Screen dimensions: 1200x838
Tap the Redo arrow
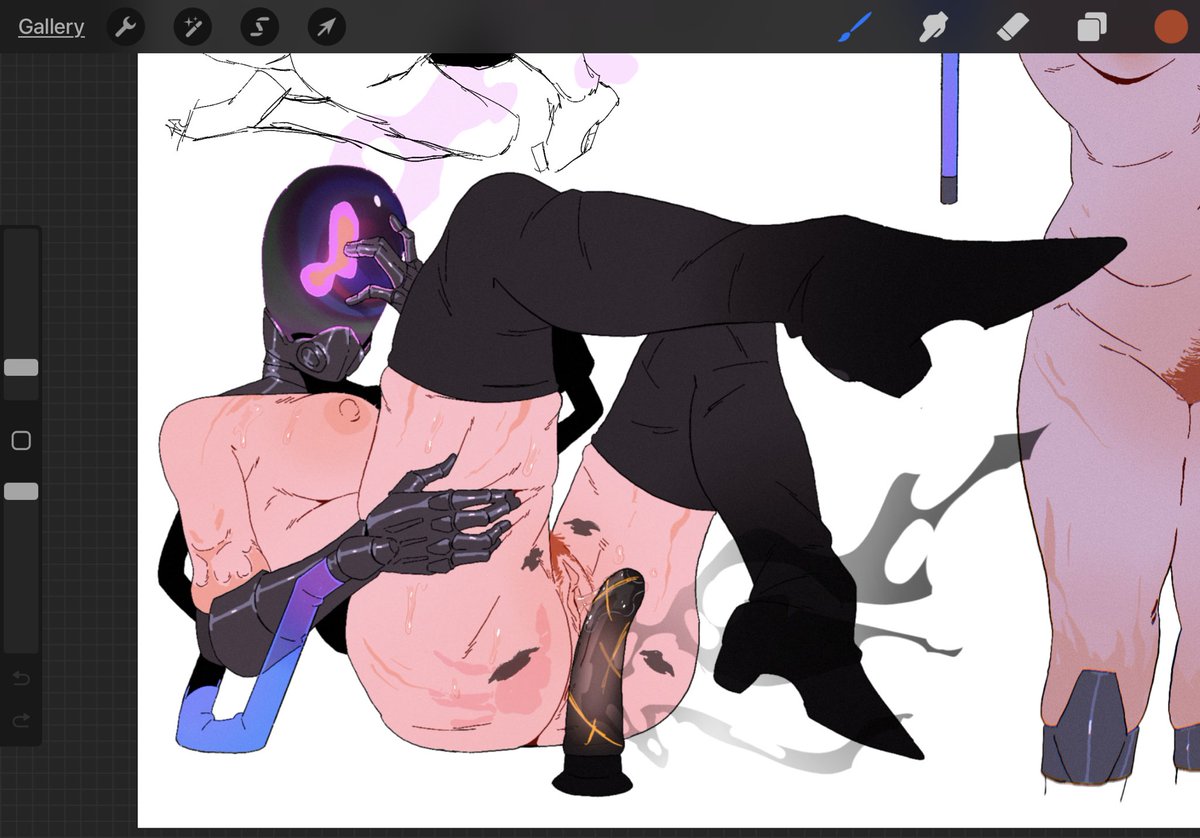(x=21, y=720)
